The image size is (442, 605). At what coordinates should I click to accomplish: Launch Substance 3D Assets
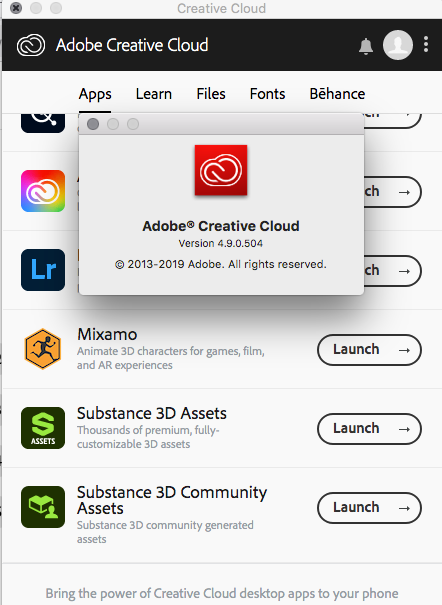(x=369, y=429)
